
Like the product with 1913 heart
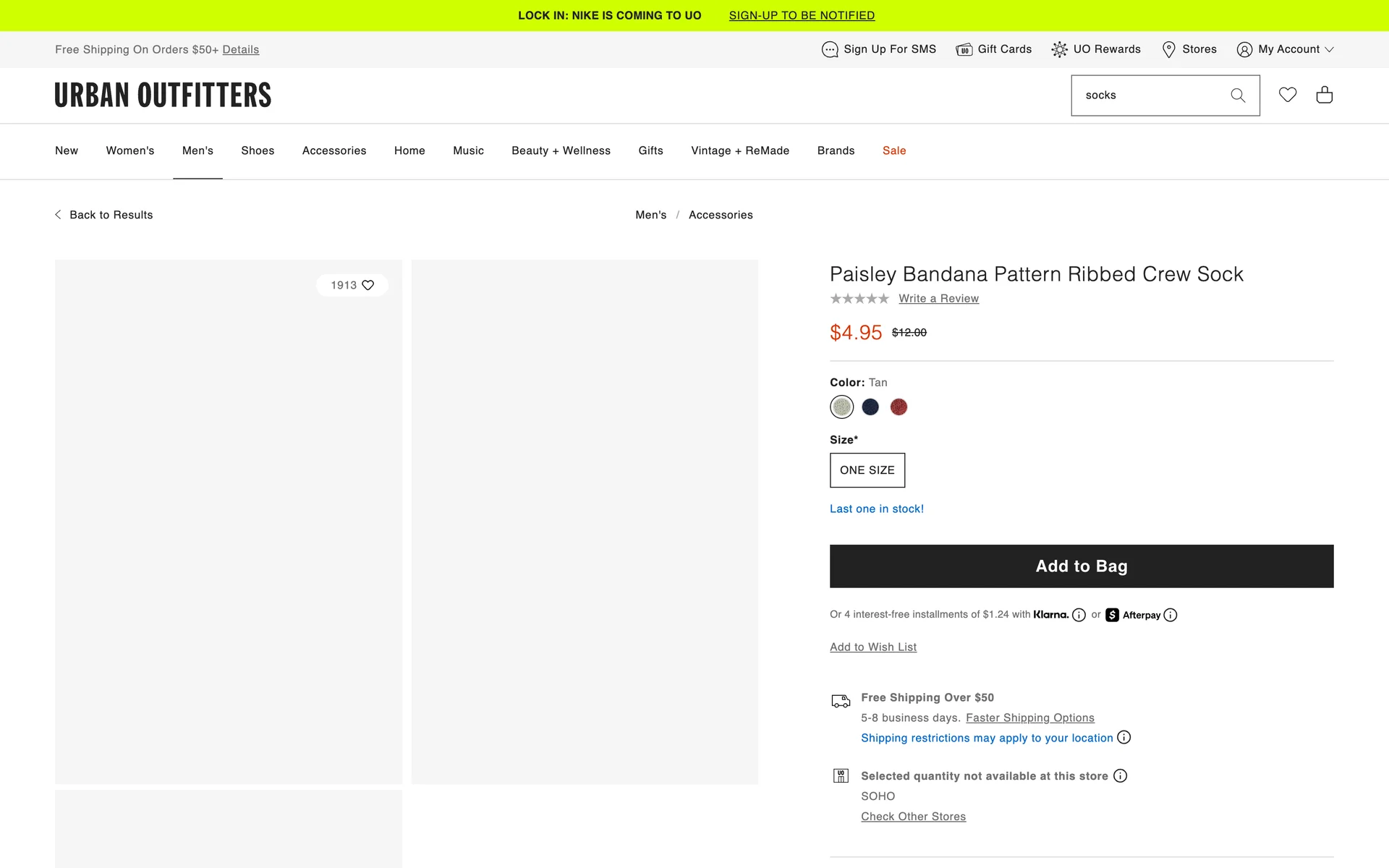click(x=368, y=285)
